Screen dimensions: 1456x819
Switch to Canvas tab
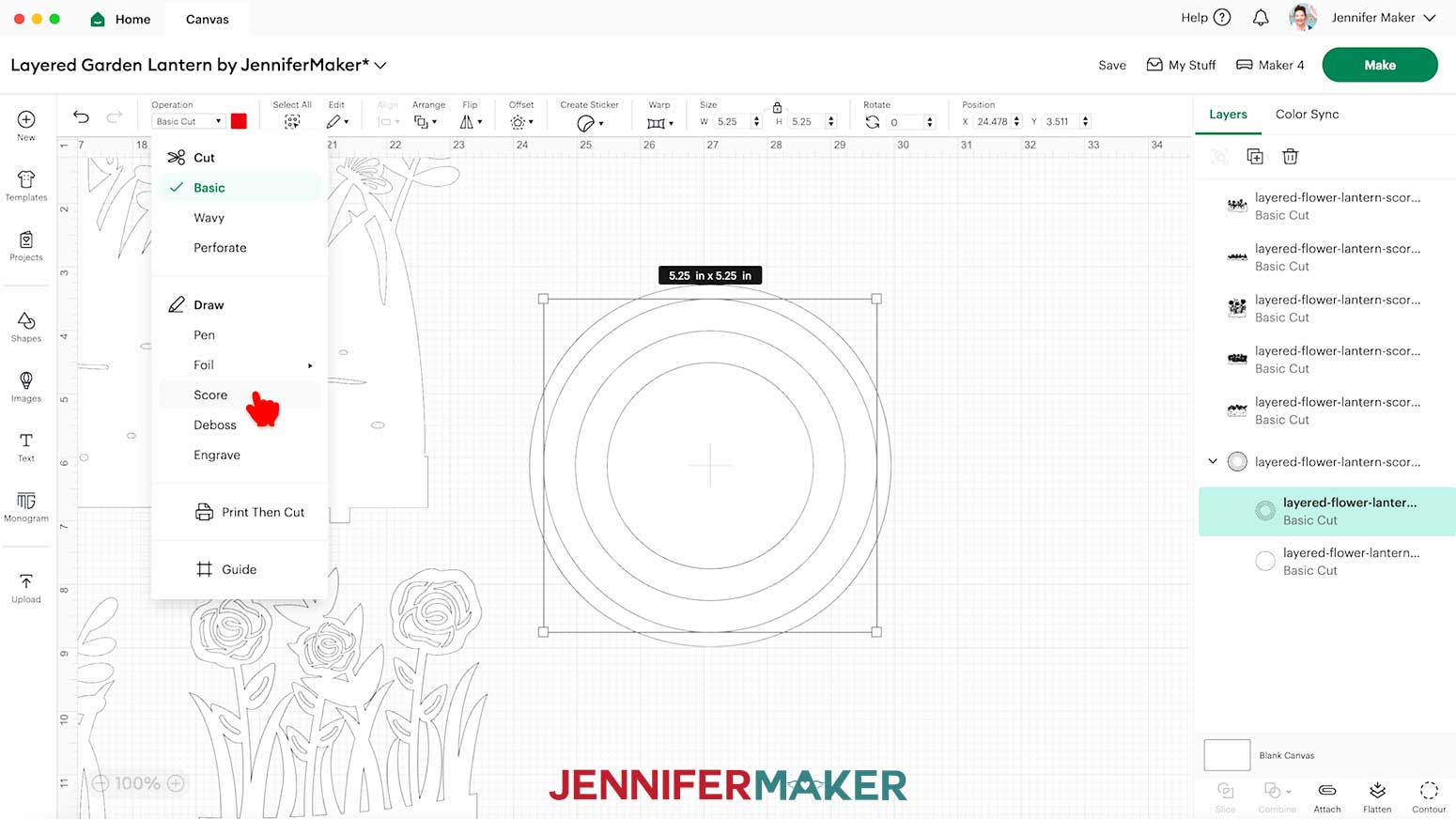click(x=208, y=19)
